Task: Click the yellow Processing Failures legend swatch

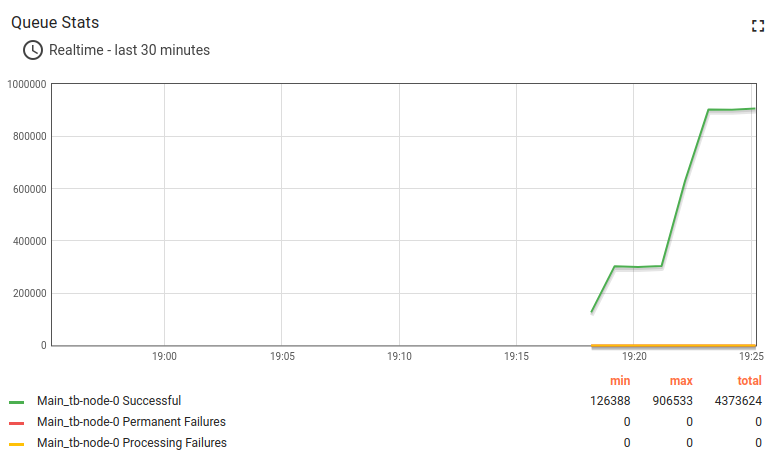Action: click(x=17, y=444)
